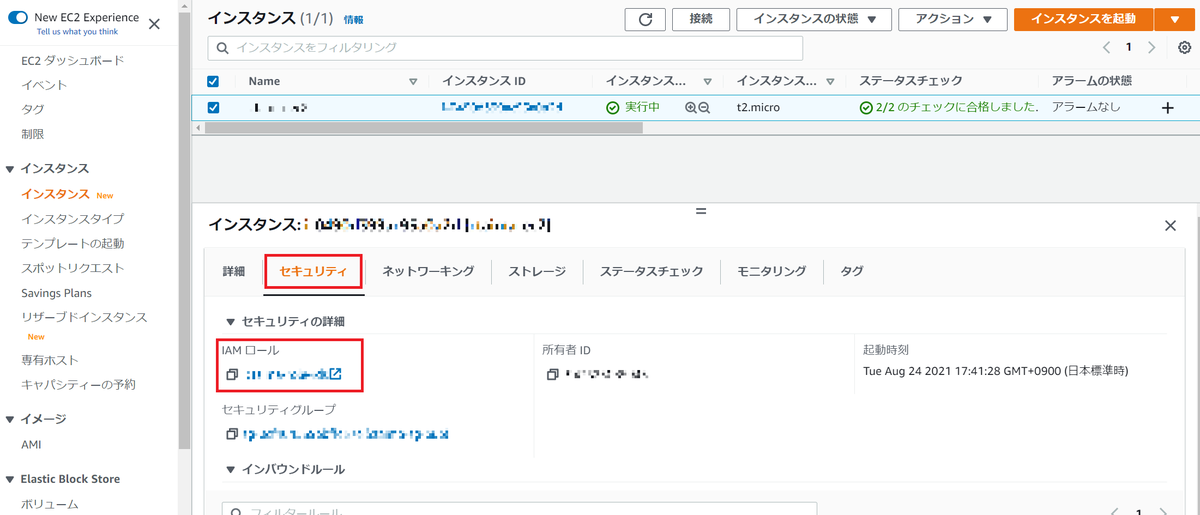Screen dimensions: 1200x515
Task: Open the インスタンスの状態 dropdown
Action: 813,19
